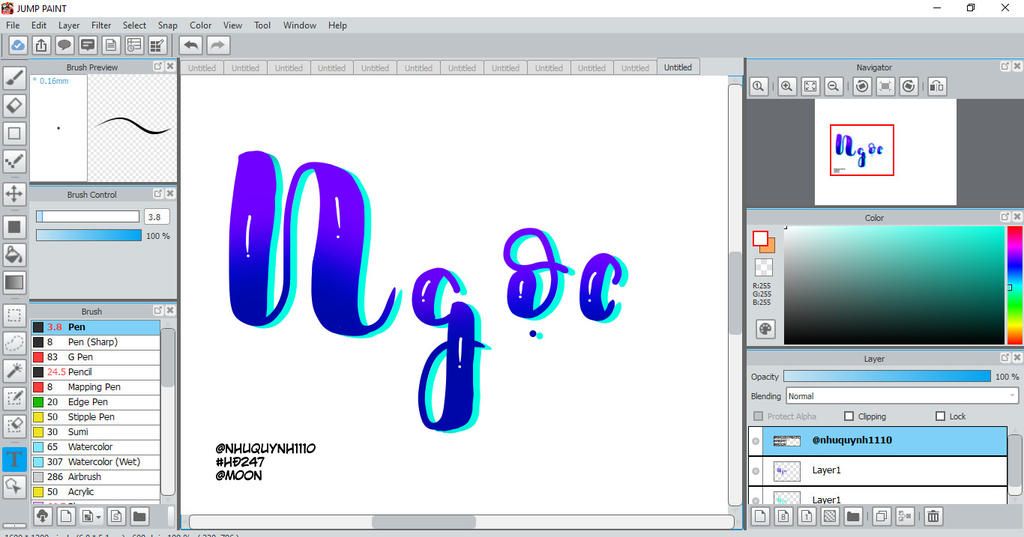Open the Snap menu
The width and height of the screenshot is (1024, 537).
pyautogui.click(x=167, y=25)
